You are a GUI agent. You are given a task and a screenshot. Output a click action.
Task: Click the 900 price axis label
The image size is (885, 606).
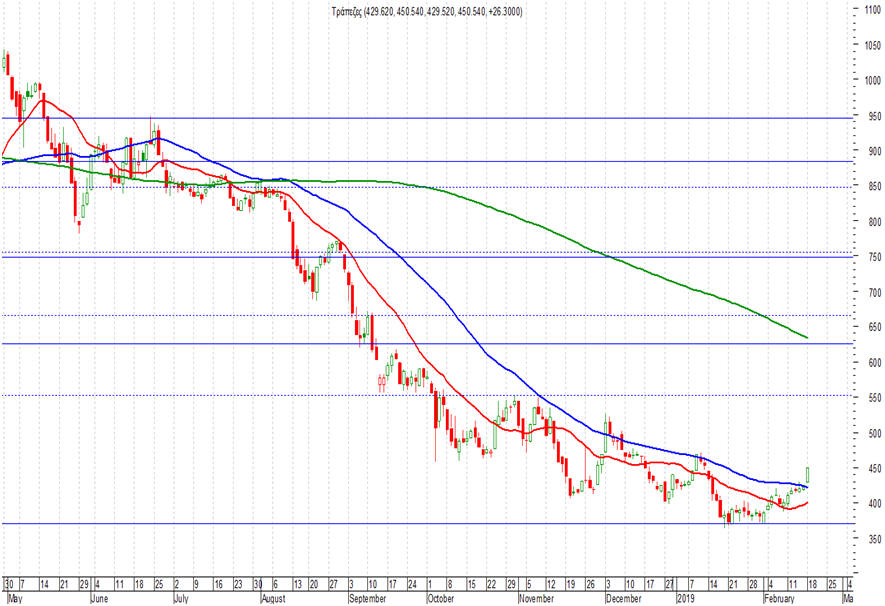[x=875, y=151]
